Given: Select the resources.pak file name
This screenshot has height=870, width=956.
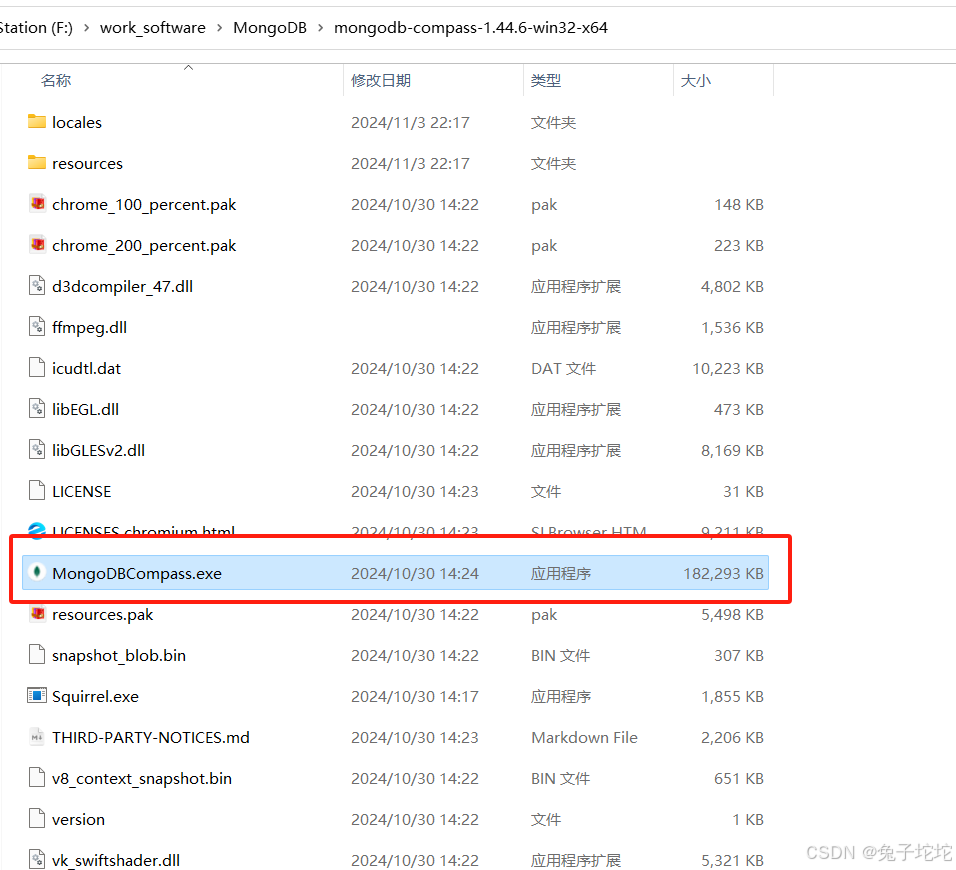Looking at the screenshot, I should click(102, 615).
